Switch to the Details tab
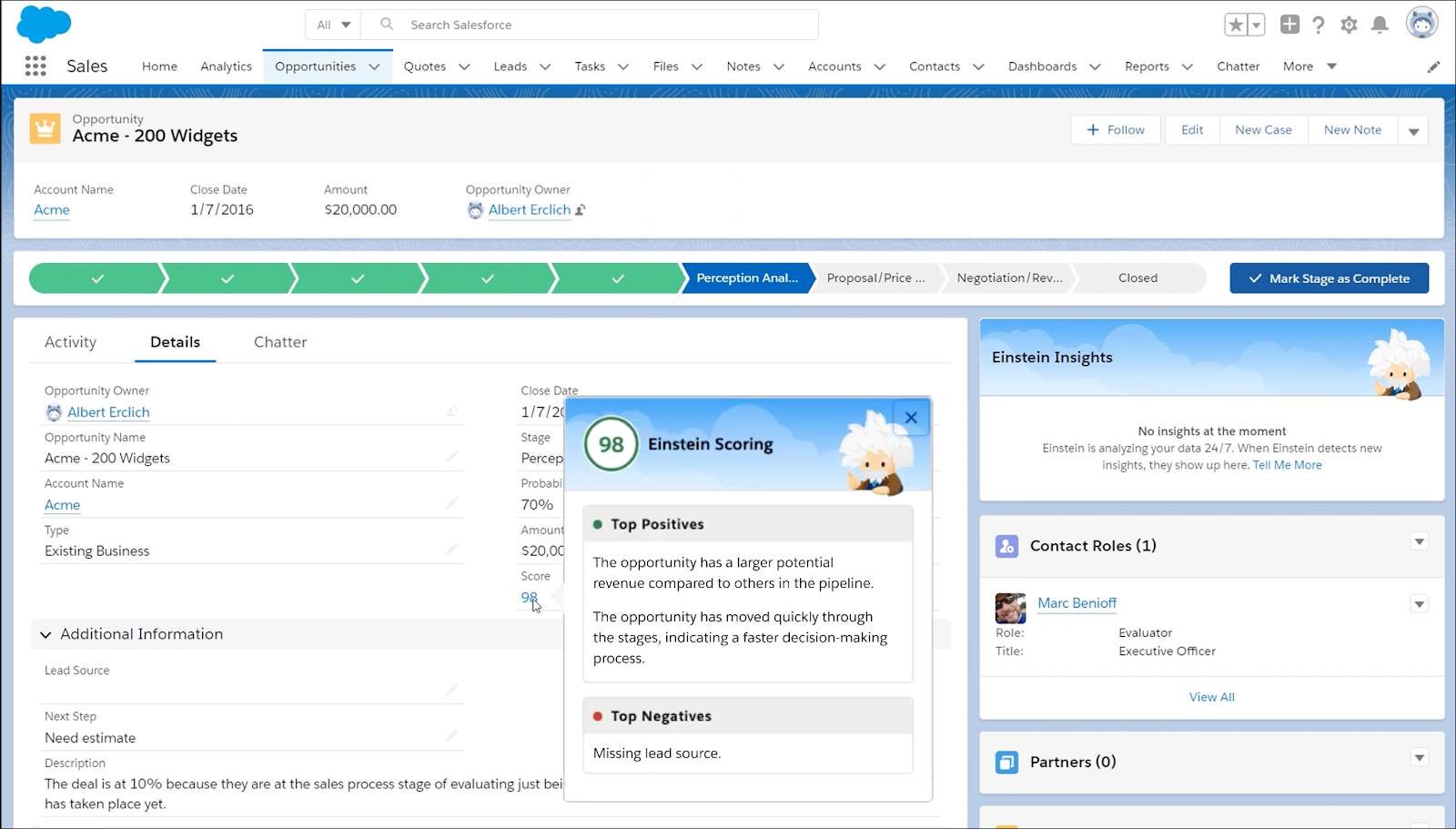Image resolution: width=1456 pixels, height=829 pixels. point(175,342)
